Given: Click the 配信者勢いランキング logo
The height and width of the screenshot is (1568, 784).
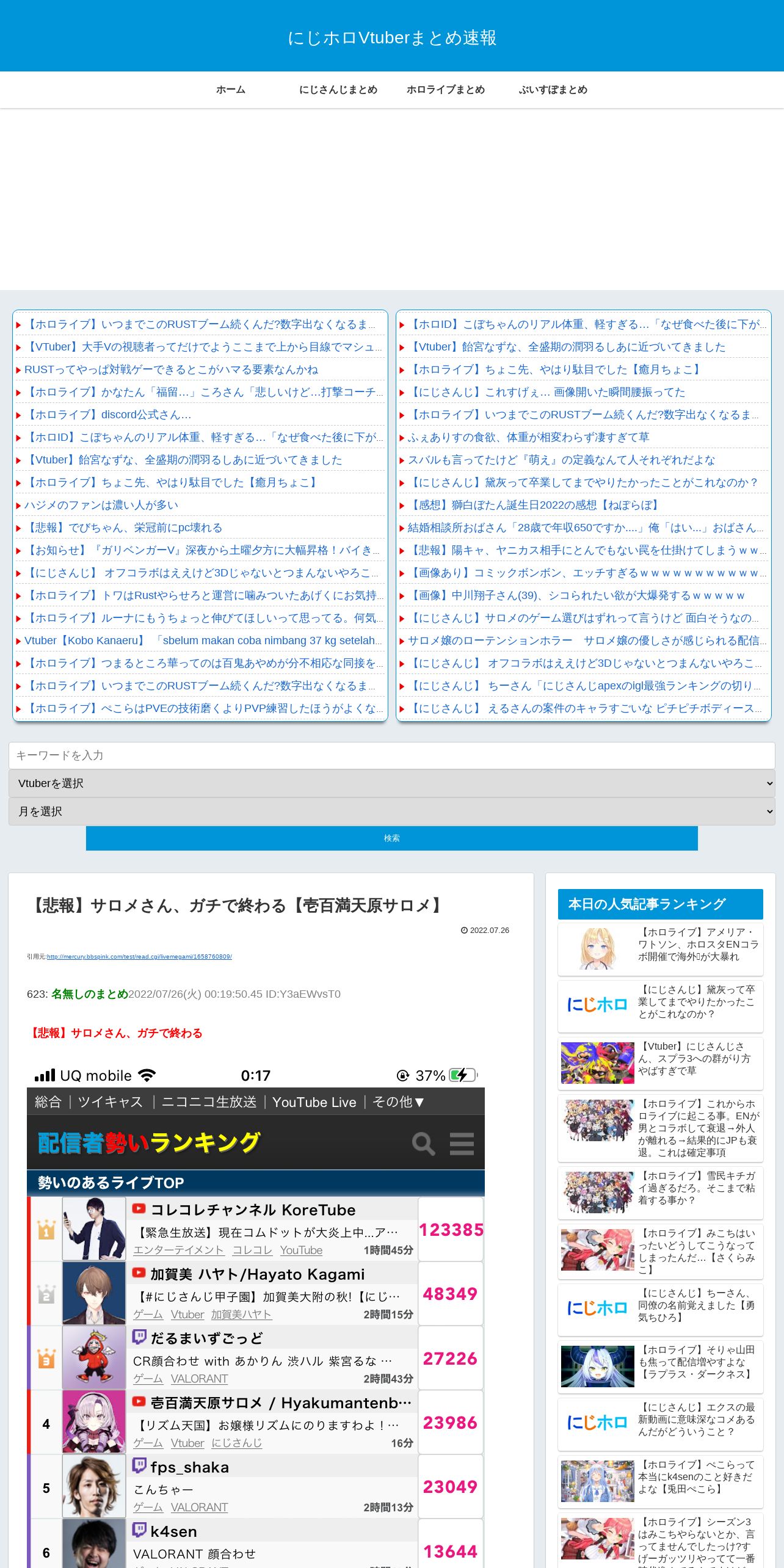Looking at the screenshot, I should click(148, 1143).
